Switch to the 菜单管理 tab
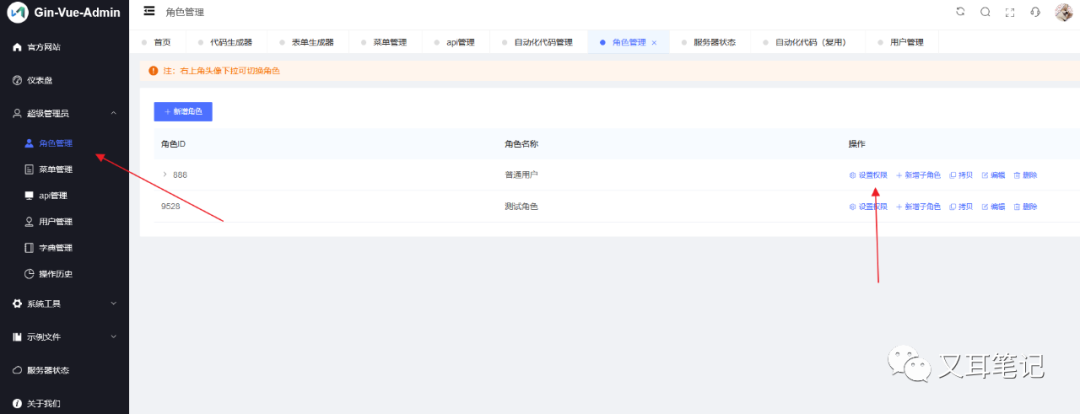This screenshot has height=414, width=1080. pos(386,42)
